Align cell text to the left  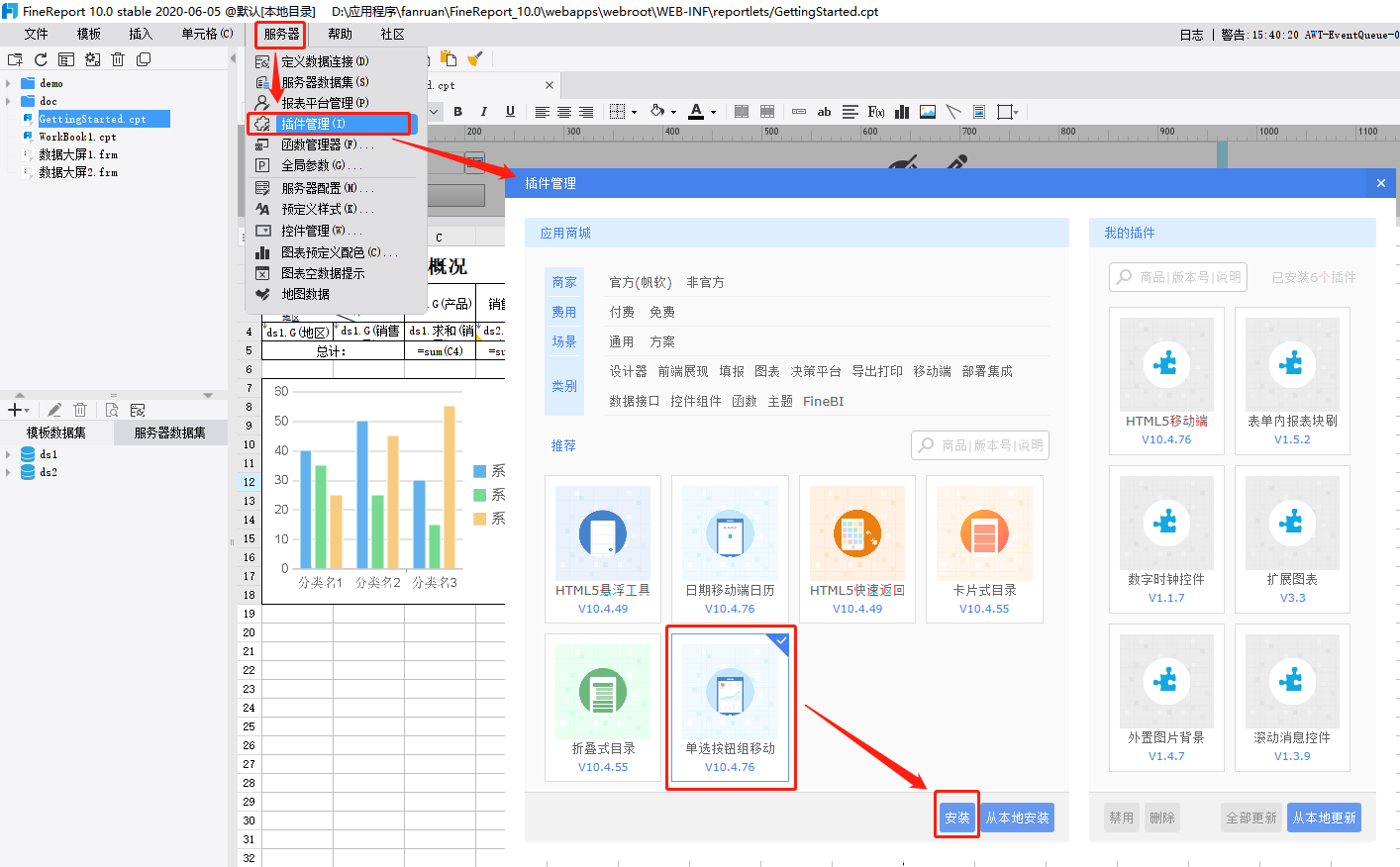(x=543, y=112)
